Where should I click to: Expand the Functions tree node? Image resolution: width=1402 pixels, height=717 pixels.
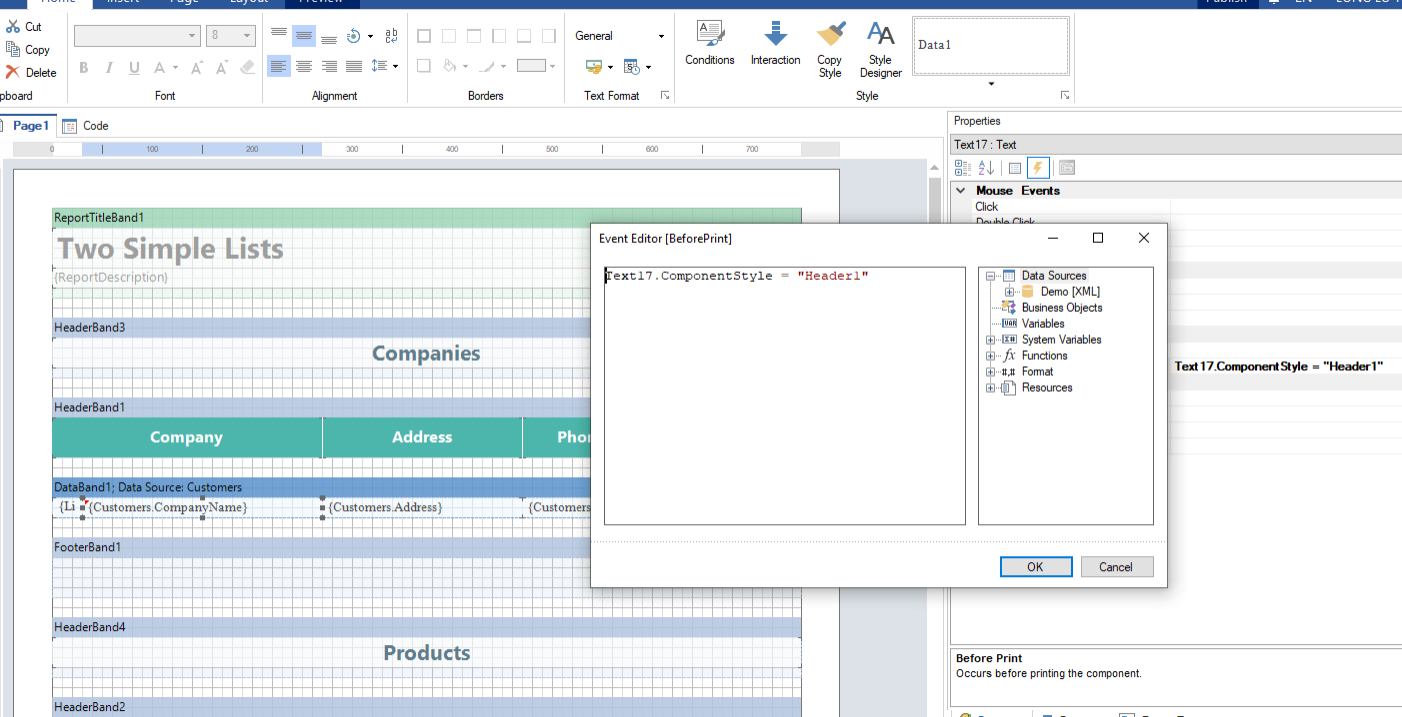[990, 355]
